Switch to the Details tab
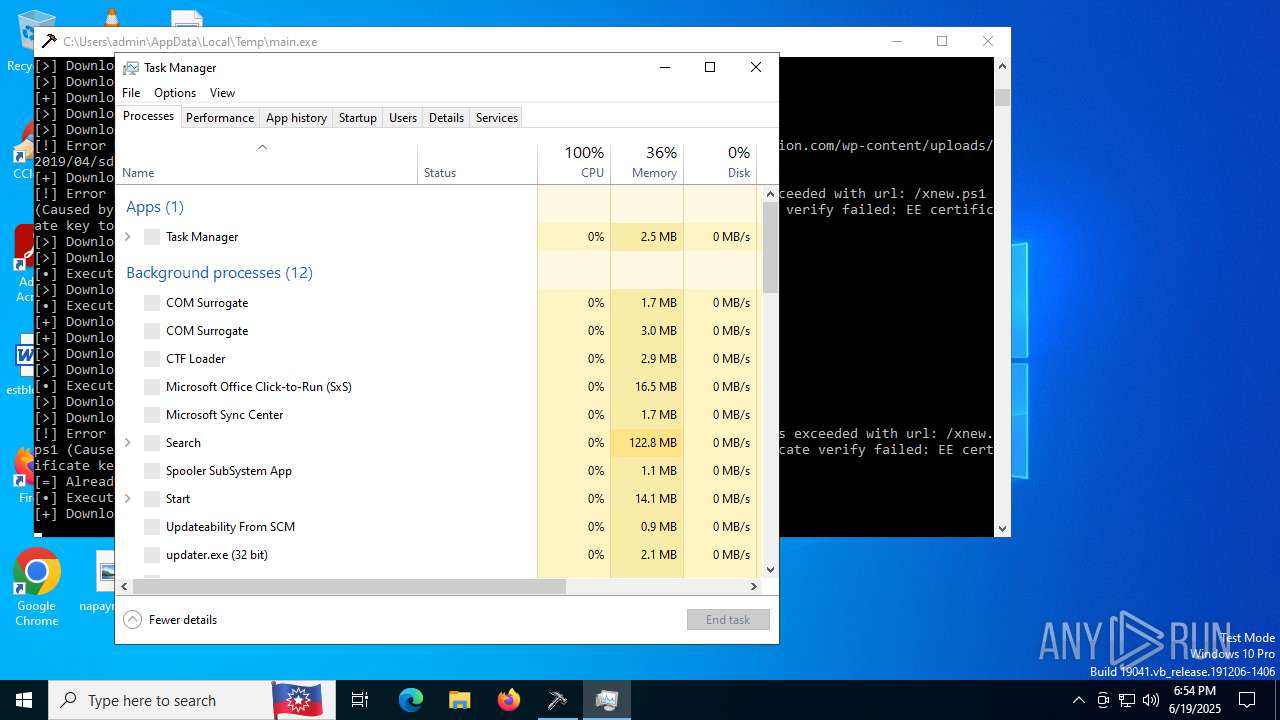This screenshot has width=1280, height=720. [446, 118]
